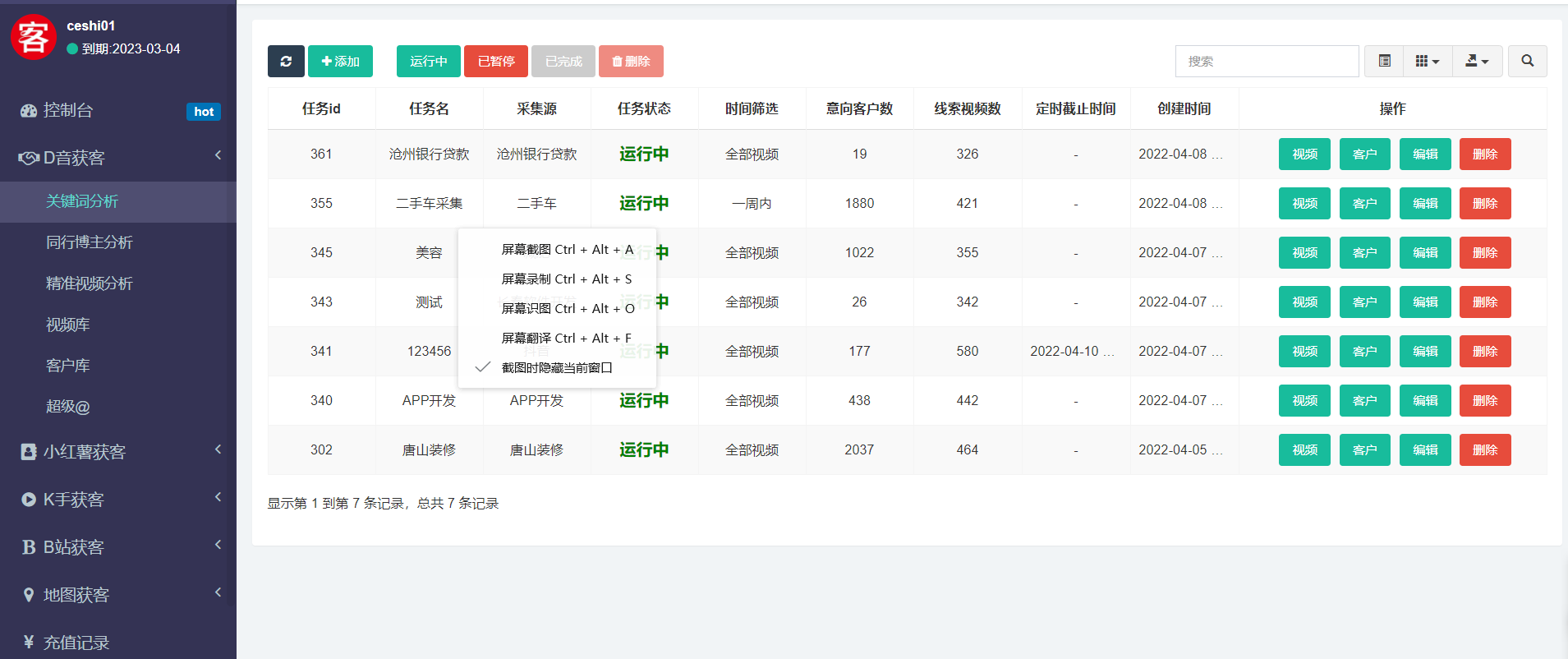The height and width of the screenshot is (659, 1568).
Task: Expand the B站获客 sidebar section
Action: click(118, 547)
